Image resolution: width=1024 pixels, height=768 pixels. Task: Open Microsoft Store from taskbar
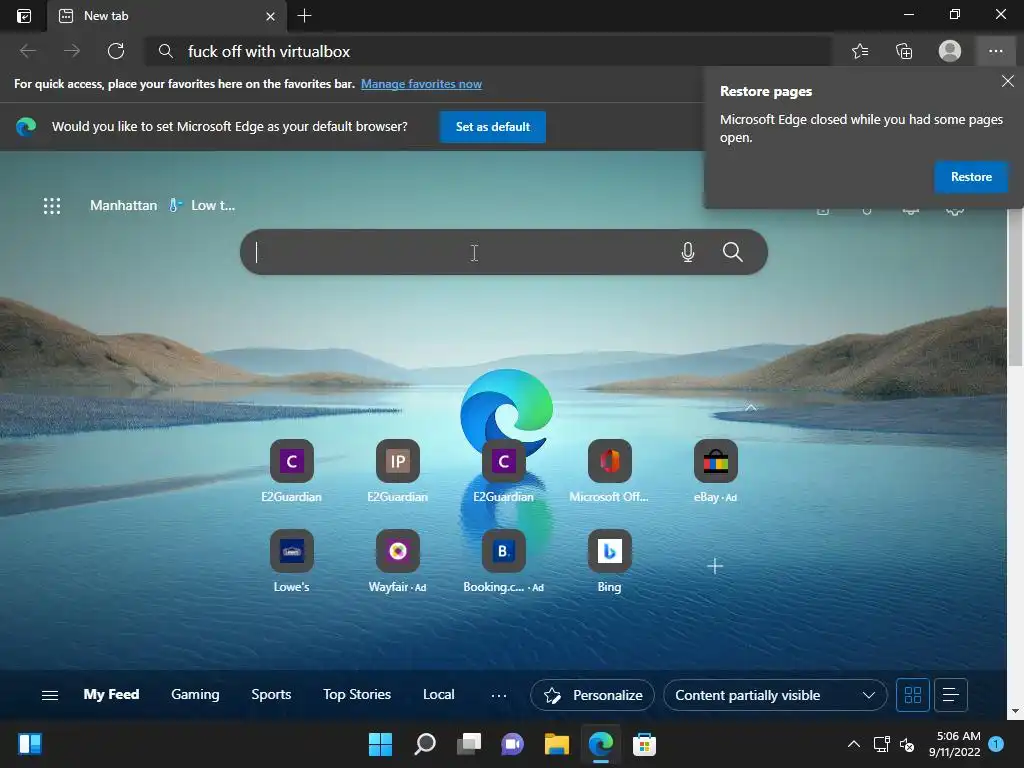point(644,744)
